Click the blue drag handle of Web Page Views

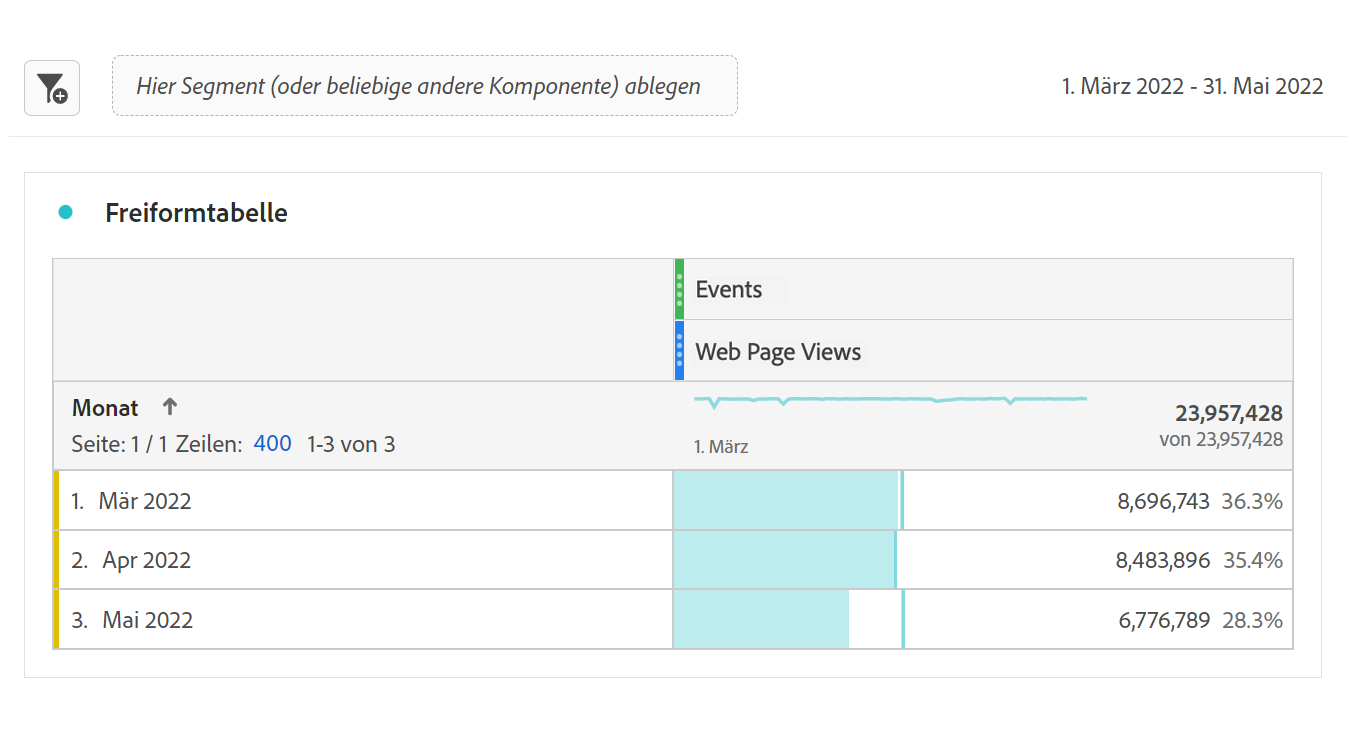pos(679,350)
